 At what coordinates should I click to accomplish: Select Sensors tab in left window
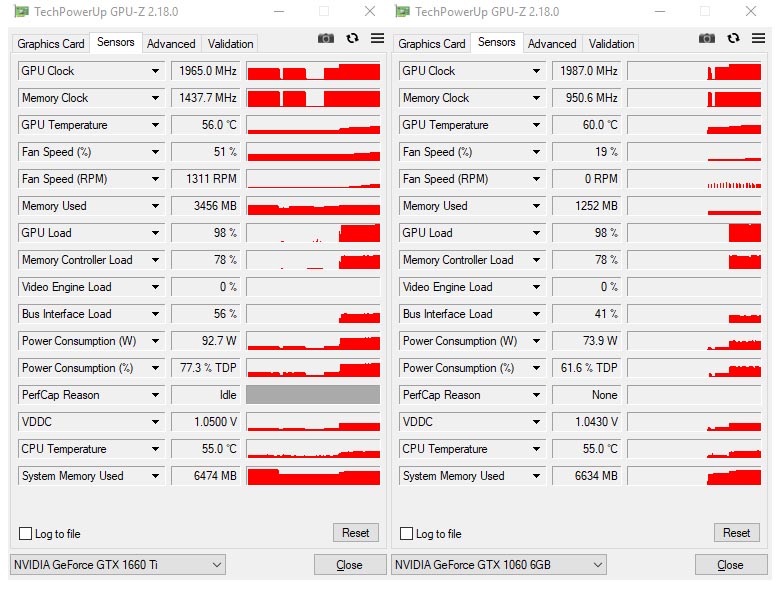click(x=116, y=42)
